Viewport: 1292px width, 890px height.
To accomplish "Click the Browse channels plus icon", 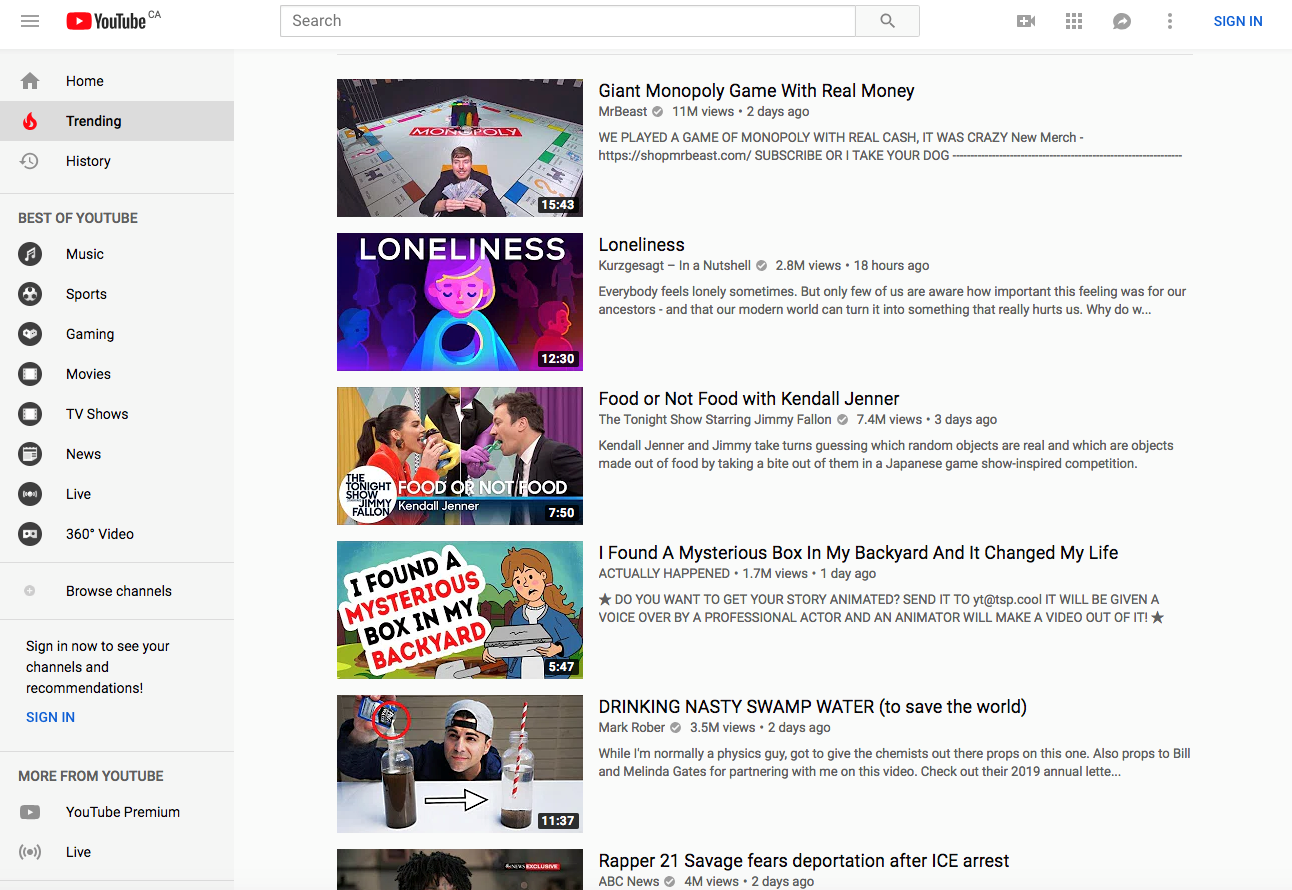I will 30,591.
